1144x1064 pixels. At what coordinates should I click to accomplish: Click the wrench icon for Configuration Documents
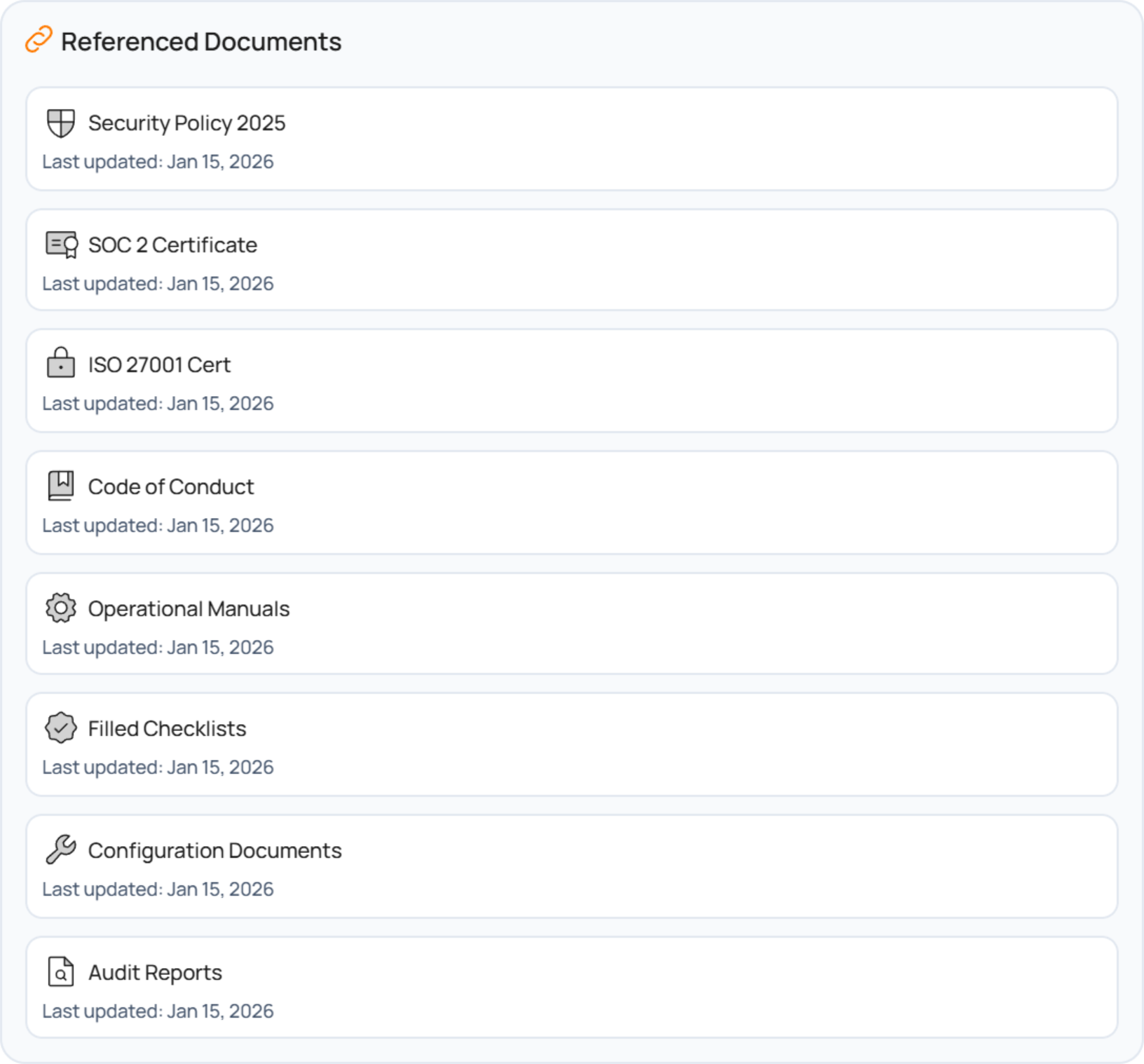tap(61, 850)
